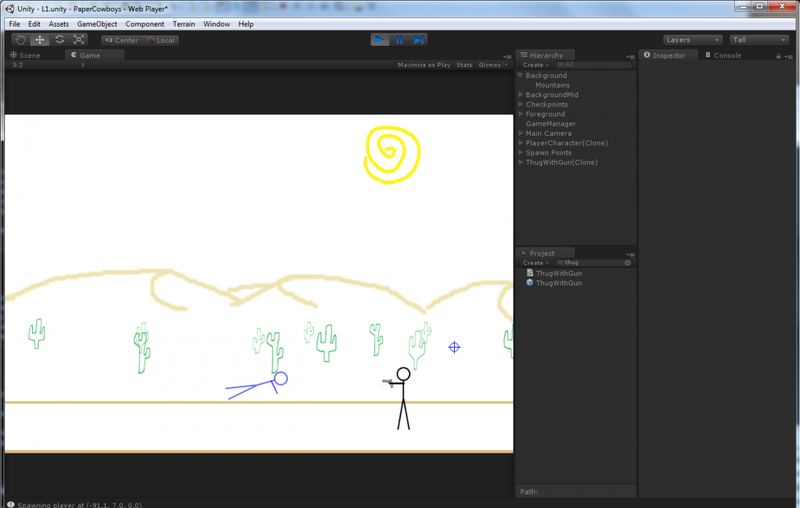This screenshot has width=800, height=508.
Task: Open the Game view options menu
Action: tap(507, 57)
